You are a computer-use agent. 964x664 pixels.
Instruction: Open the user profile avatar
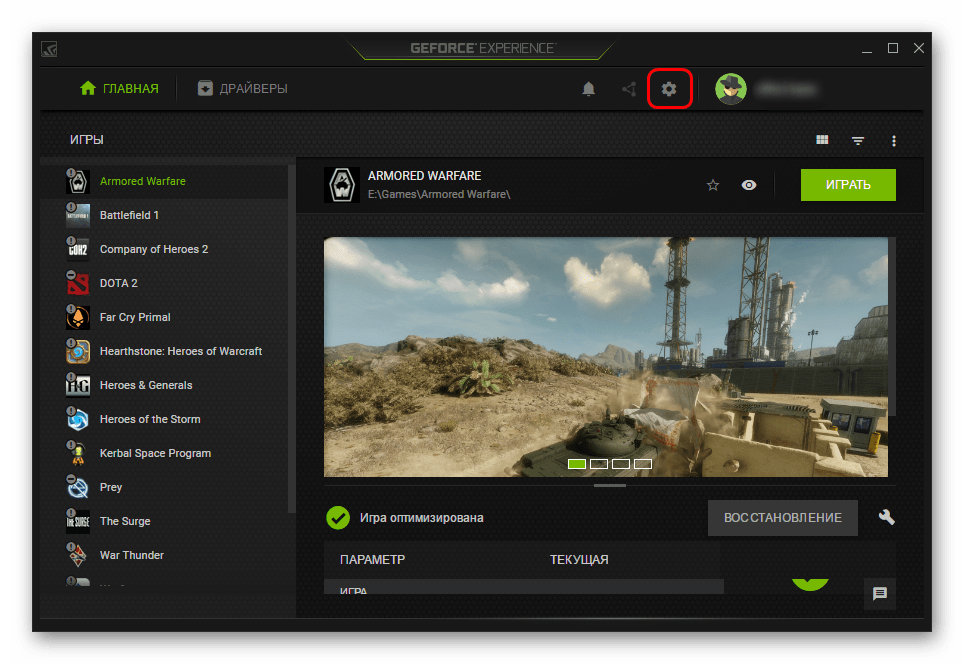coord(731,89)
